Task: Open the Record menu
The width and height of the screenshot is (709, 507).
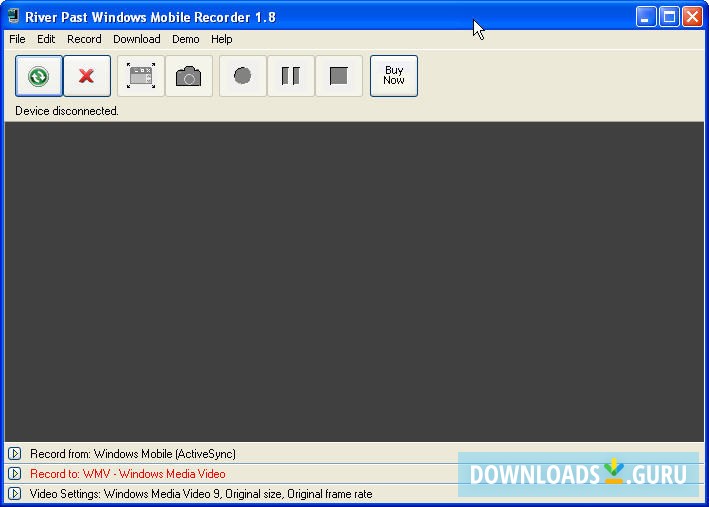Action: click(x=84, y=39)
